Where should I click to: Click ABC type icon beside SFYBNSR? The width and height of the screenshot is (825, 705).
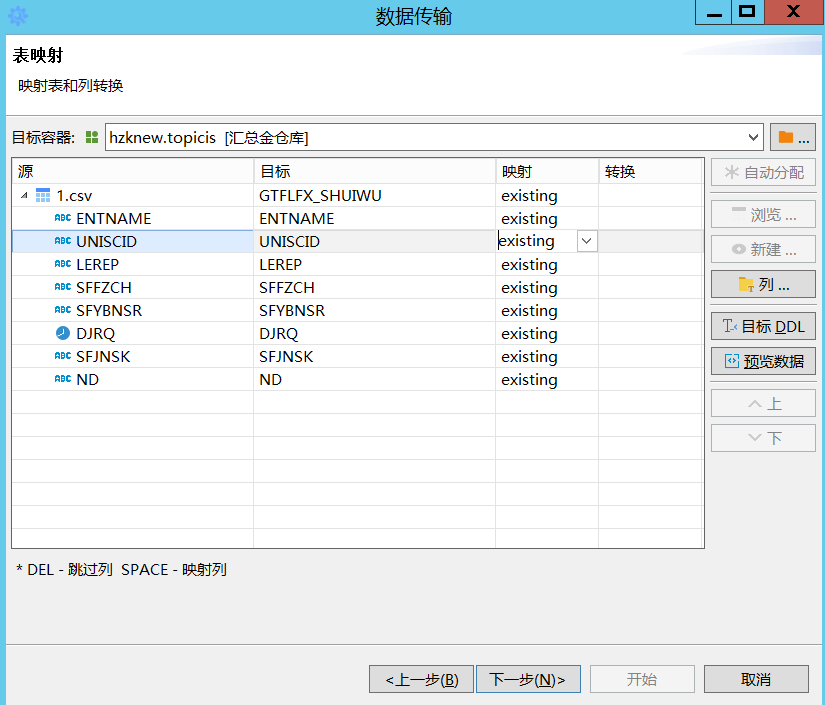[x=63, y=310]
